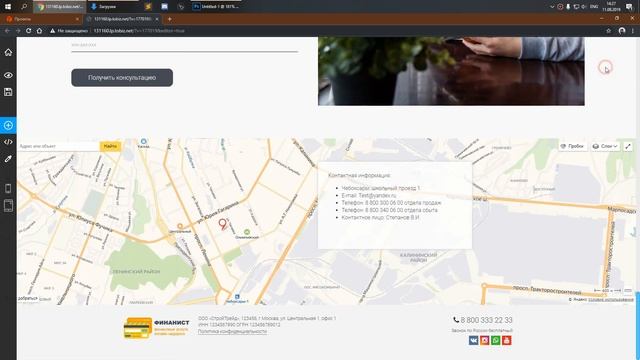Bookmark the page with the star icon

pyautogui.click(x=609, y=31)
